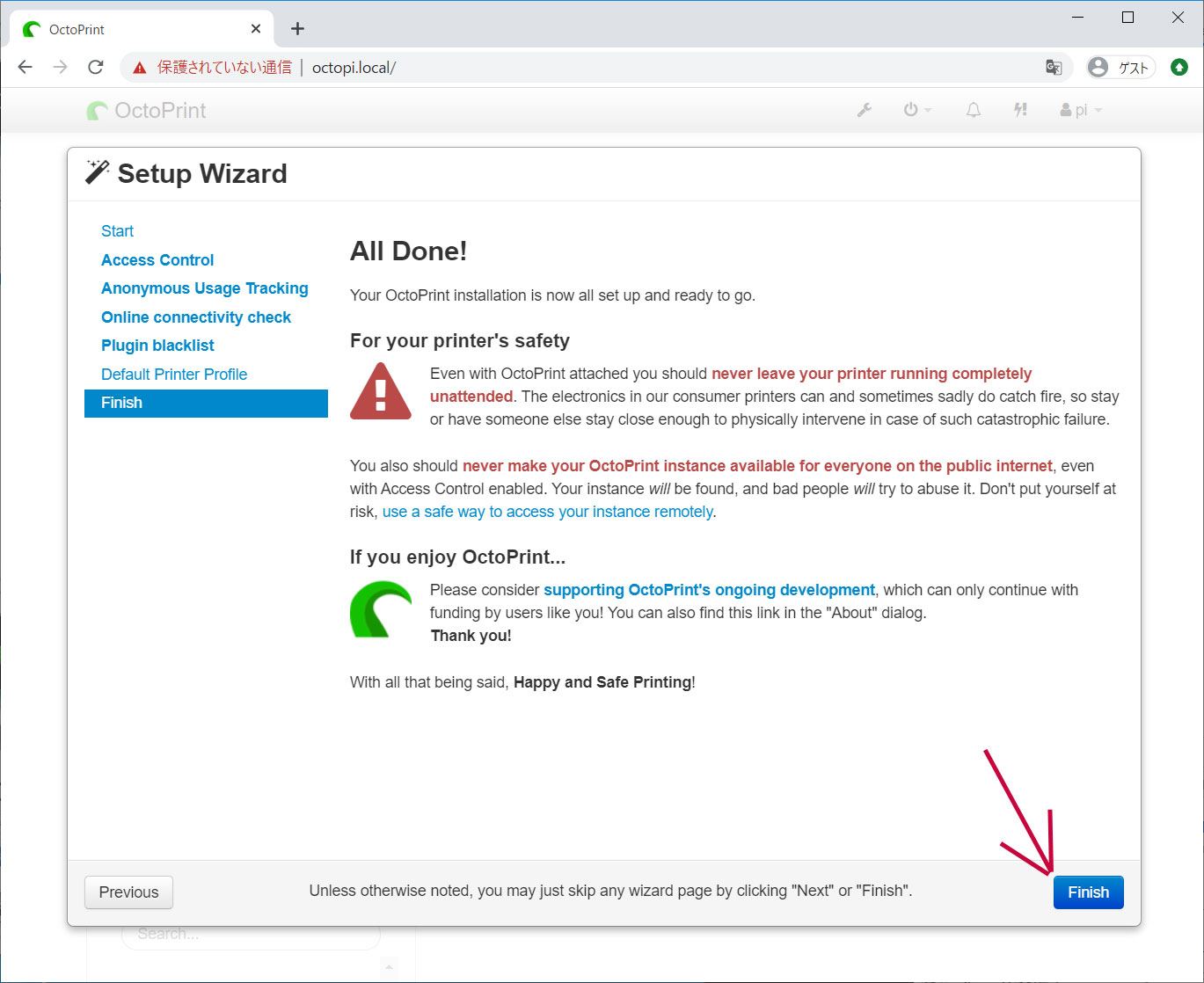This screenshot has height=983, width=1204.
Task: Reload the octopi.local page
Action: coord(96,68)
